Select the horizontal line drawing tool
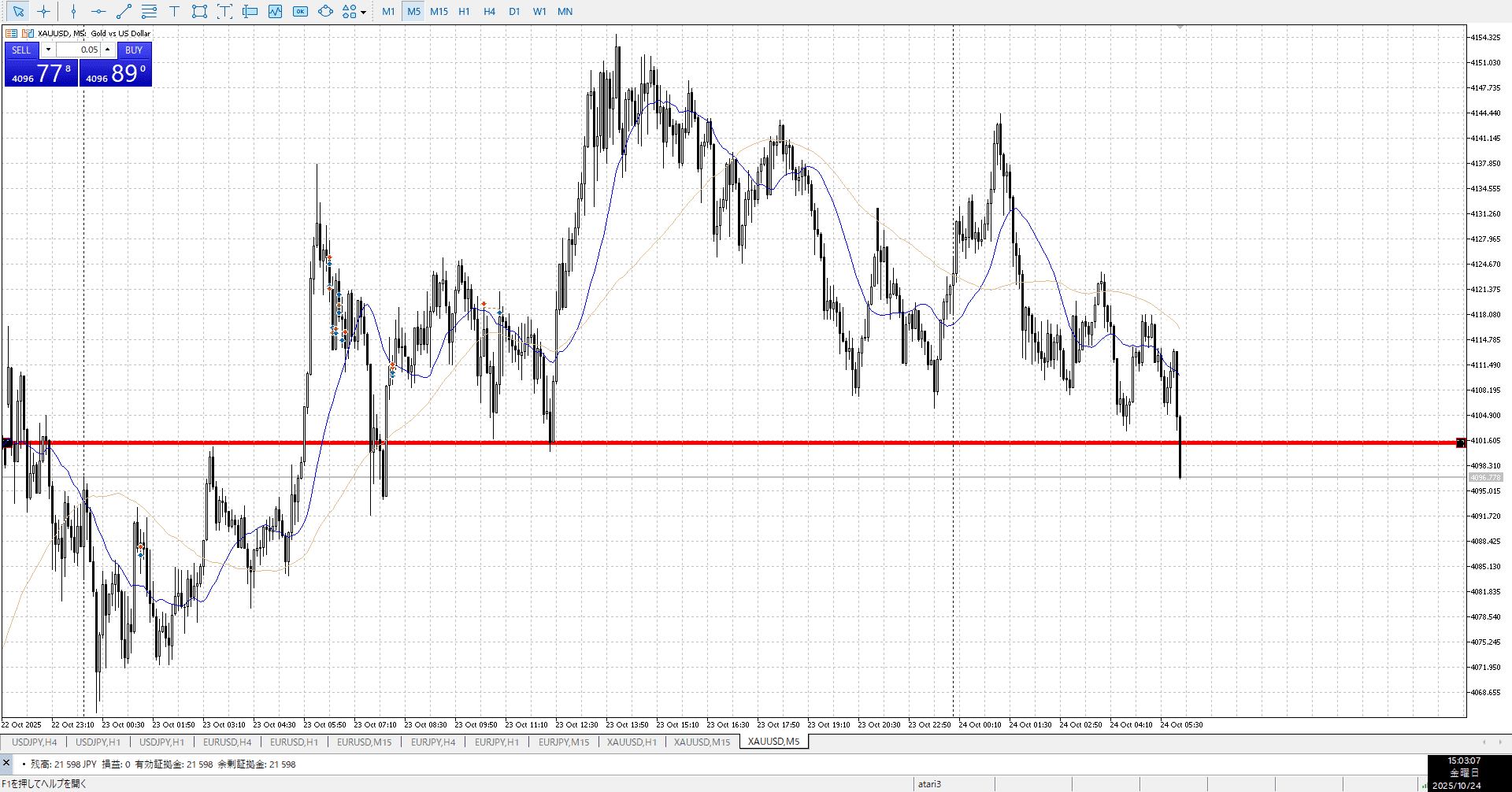Image resolution: width=1512 pixels, height=792 pixels. (x=98, y=11)
